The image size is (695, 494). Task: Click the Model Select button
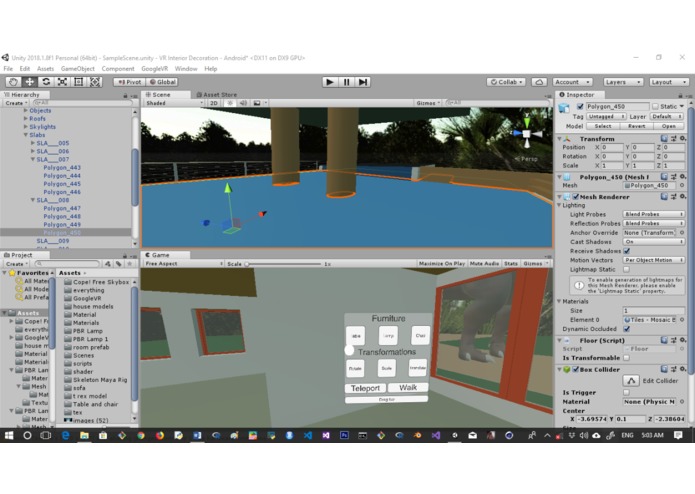point(603,126)
